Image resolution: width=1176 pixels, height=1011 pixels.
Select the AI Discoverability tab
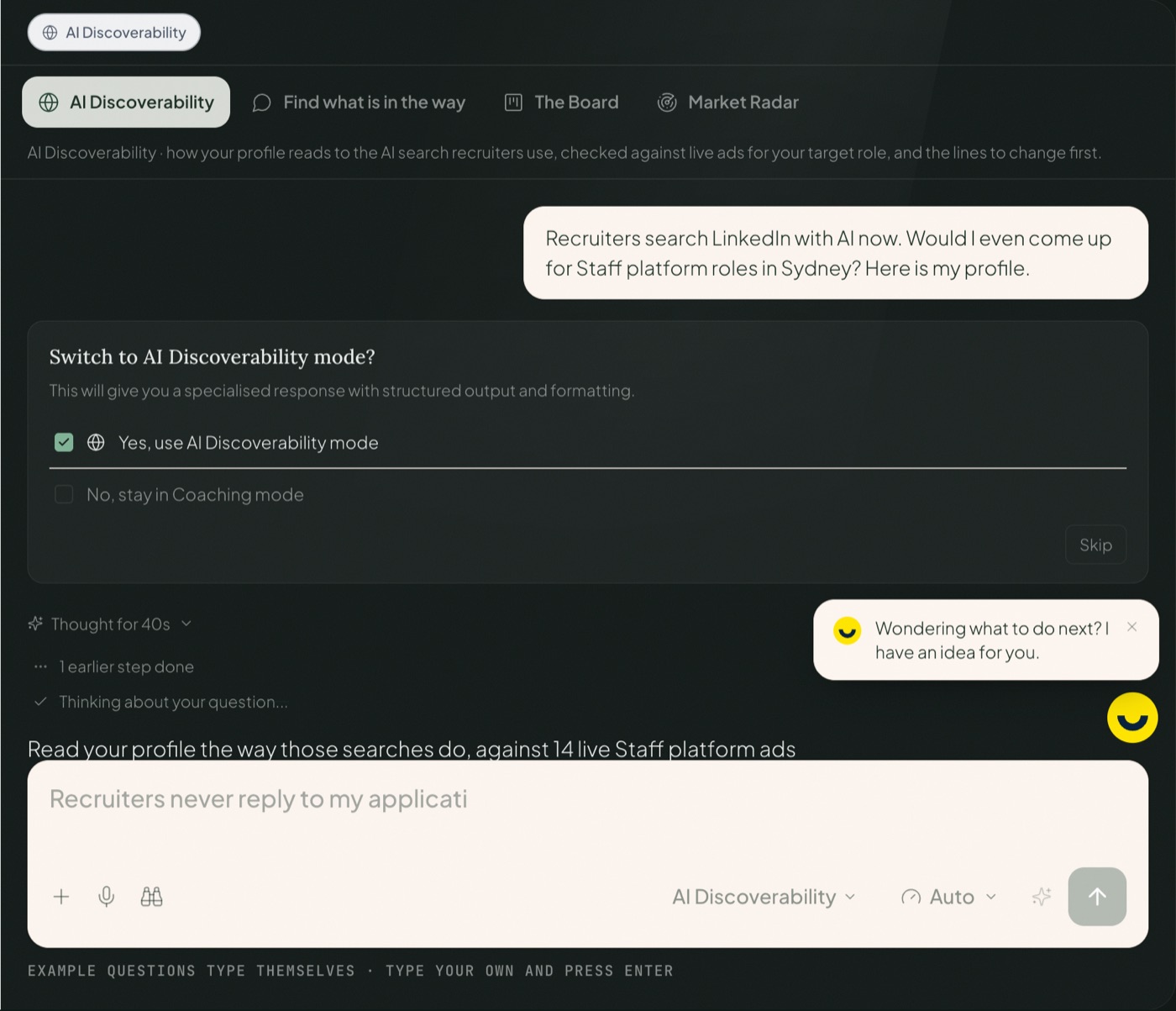[126, 103]
